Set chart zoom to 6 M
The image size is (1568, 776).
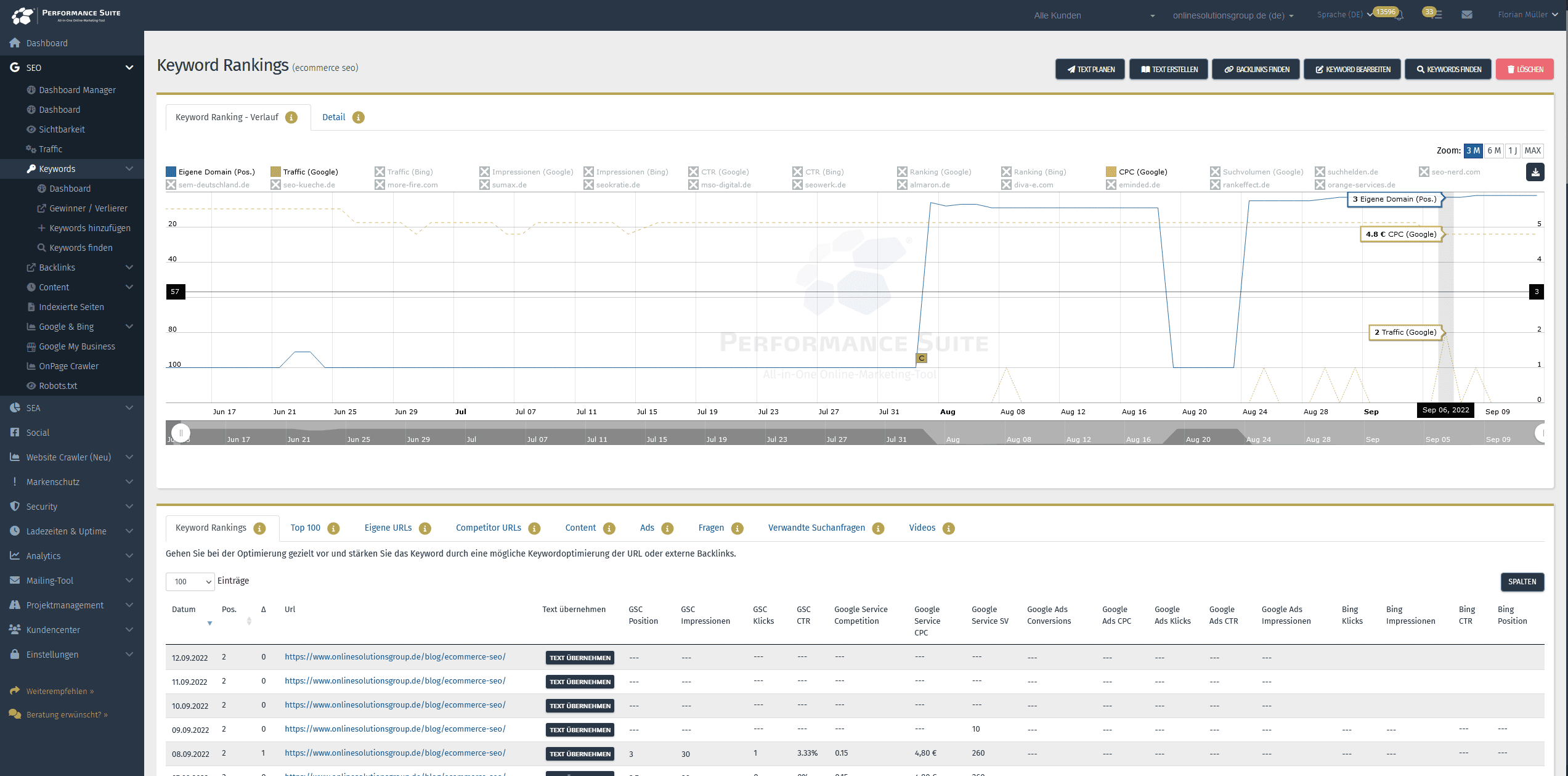coord(1493,150)
